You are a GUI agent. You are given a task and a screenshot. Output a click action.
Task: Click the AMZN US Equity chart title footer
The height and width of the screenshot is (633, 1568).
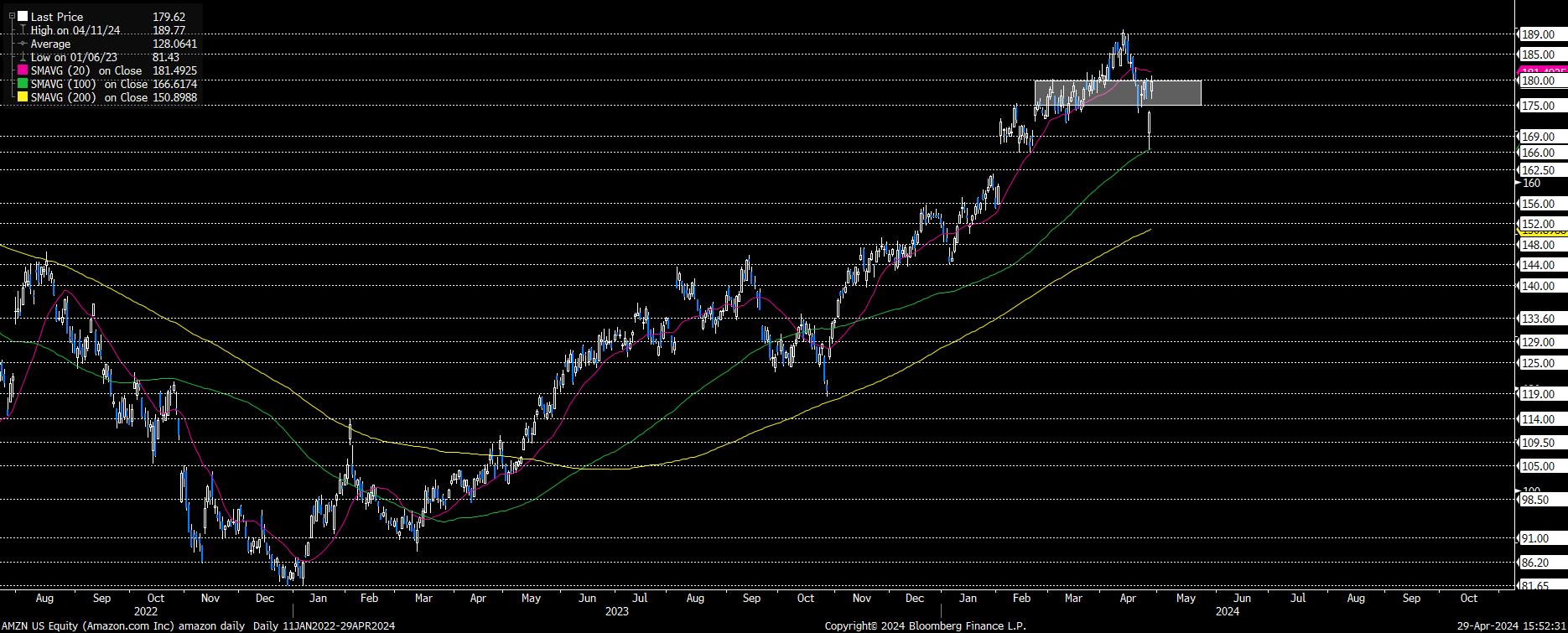point(198,626)
